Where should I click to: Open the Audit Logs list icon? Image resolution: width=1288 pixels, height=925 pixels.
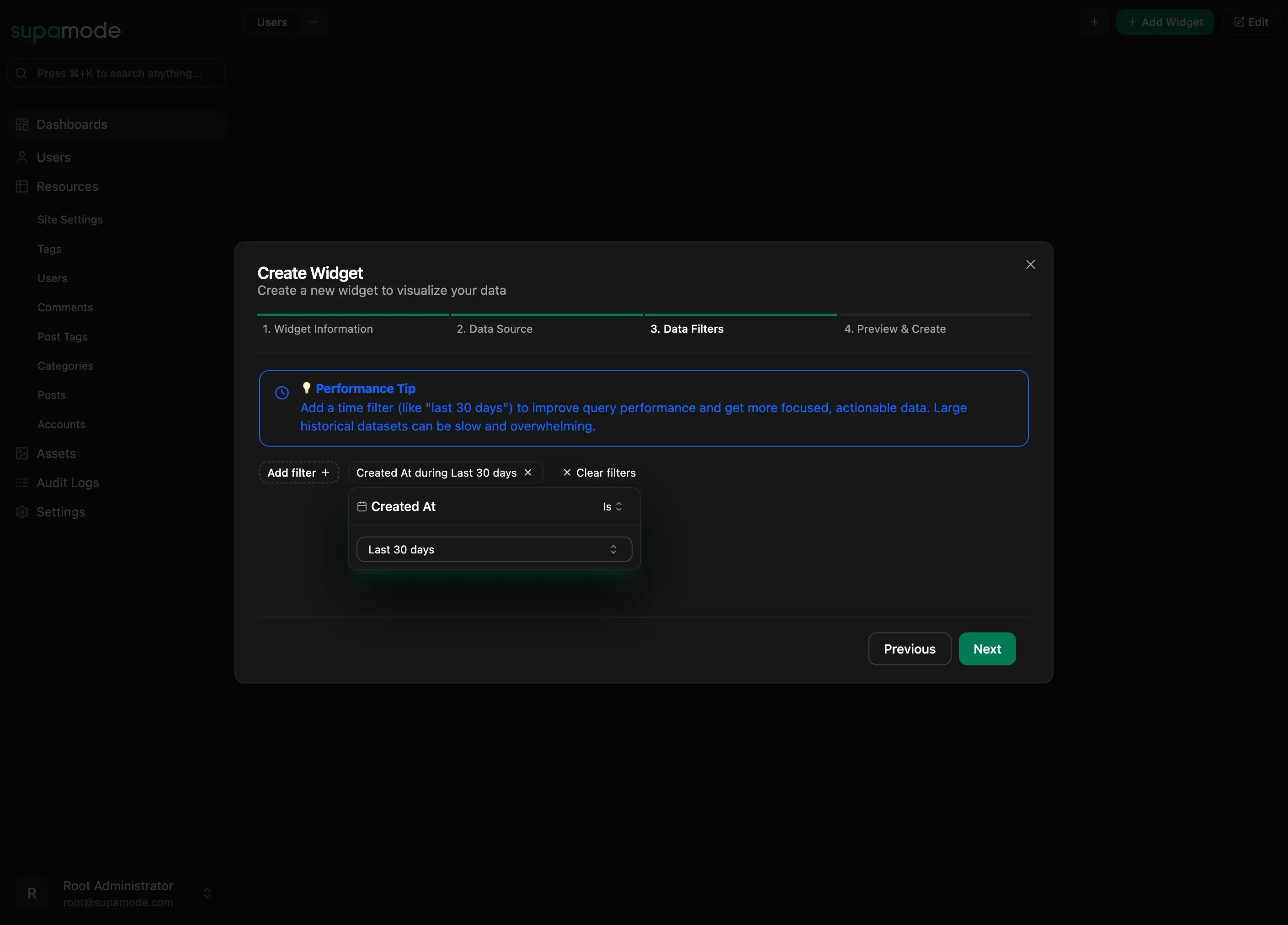pos(21,483)
